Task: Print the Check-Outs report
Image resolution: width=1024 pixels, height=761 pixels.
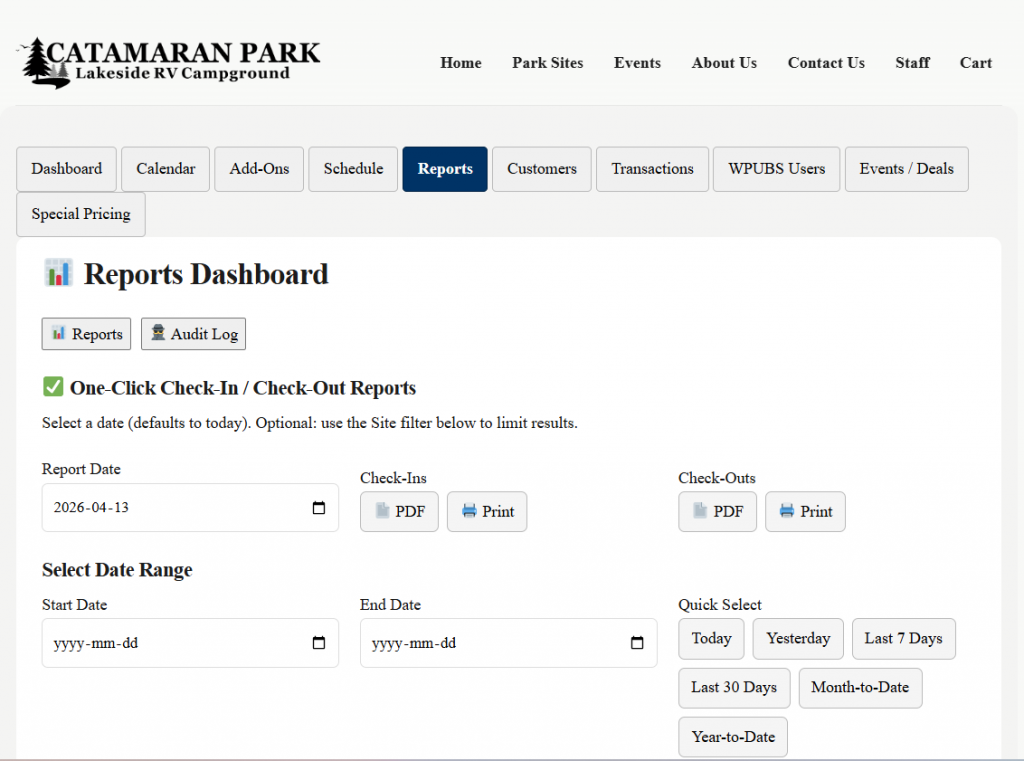Action: 804,512
